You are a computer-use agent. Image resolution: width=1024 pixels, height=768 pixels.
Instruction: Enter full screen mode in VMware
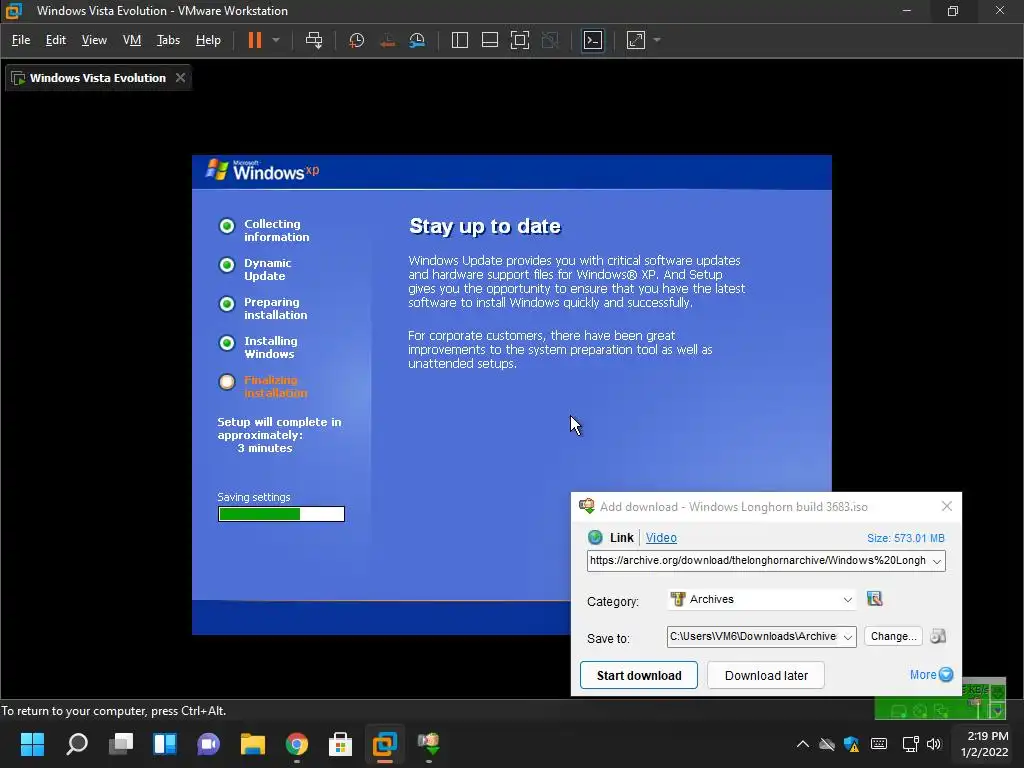tap(520, 40)
